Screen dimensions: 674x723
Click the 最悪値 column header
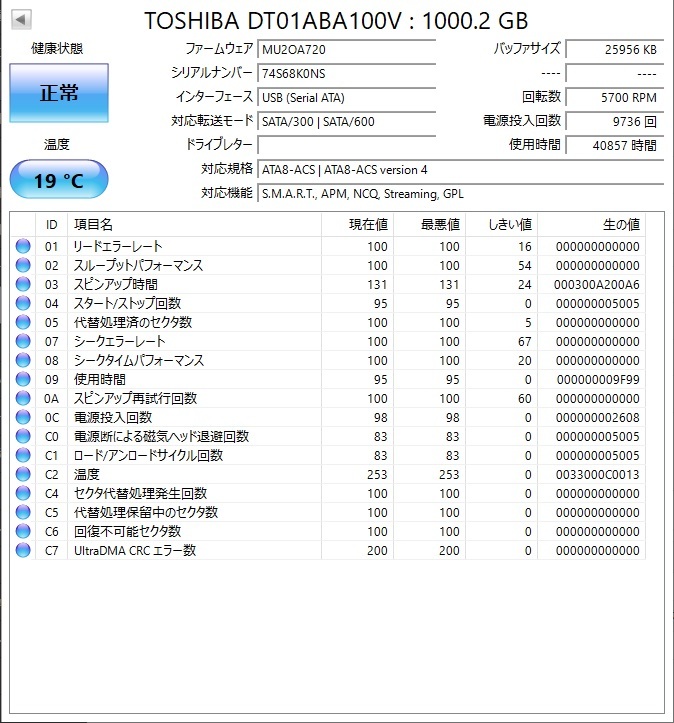click(x=429, y=225)
